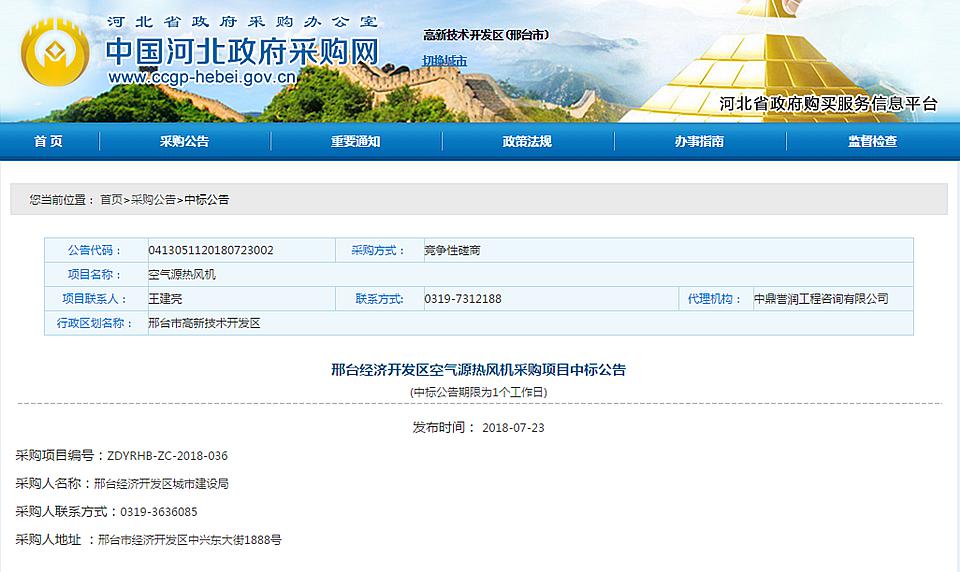Select 政策法规 in the navigation bar
The width and height of the screenshot is (960, 572).
(x=527, y=142)
